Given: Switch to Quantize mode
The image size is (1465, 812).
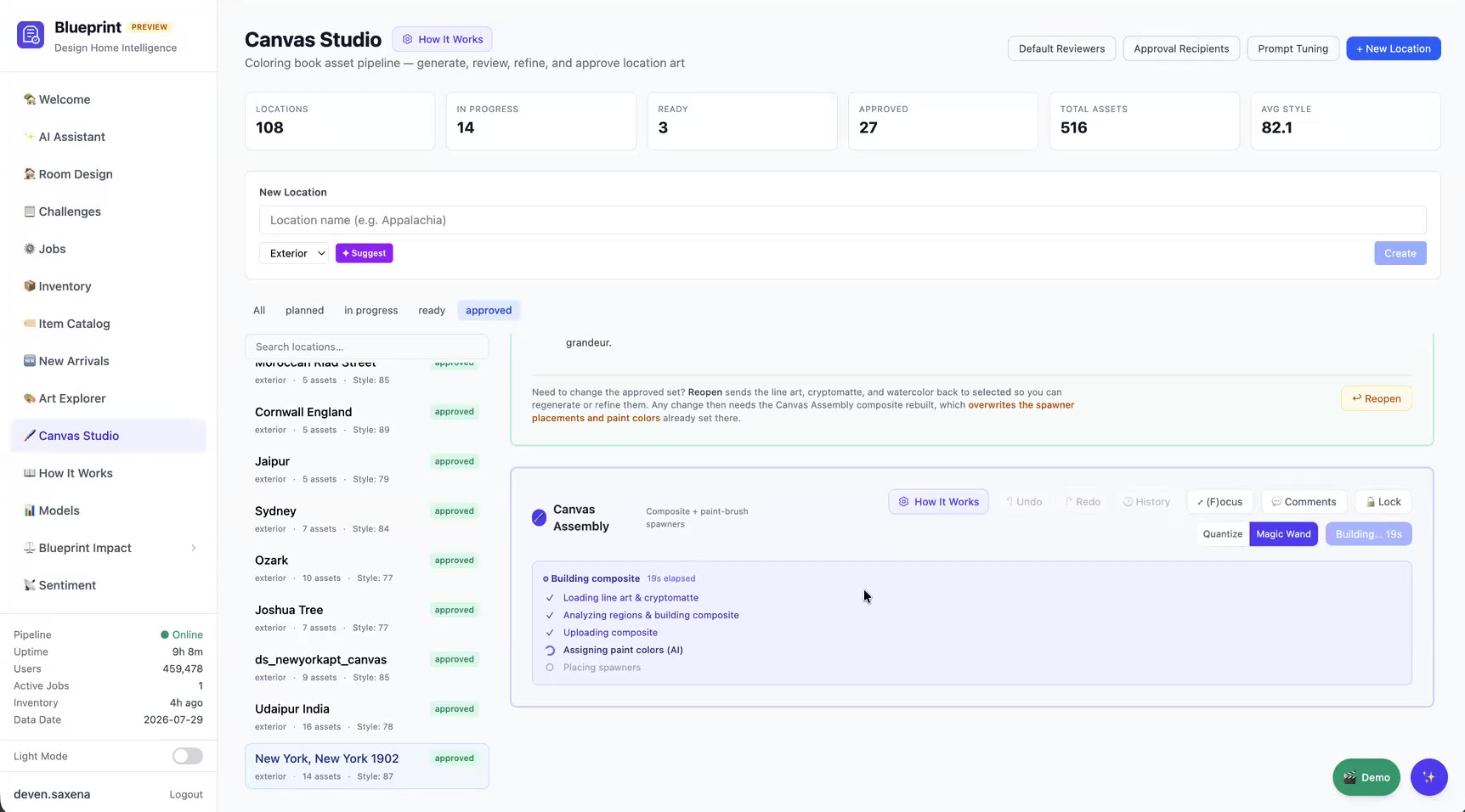Looking at the screenshot, I should coord(1223,534).
